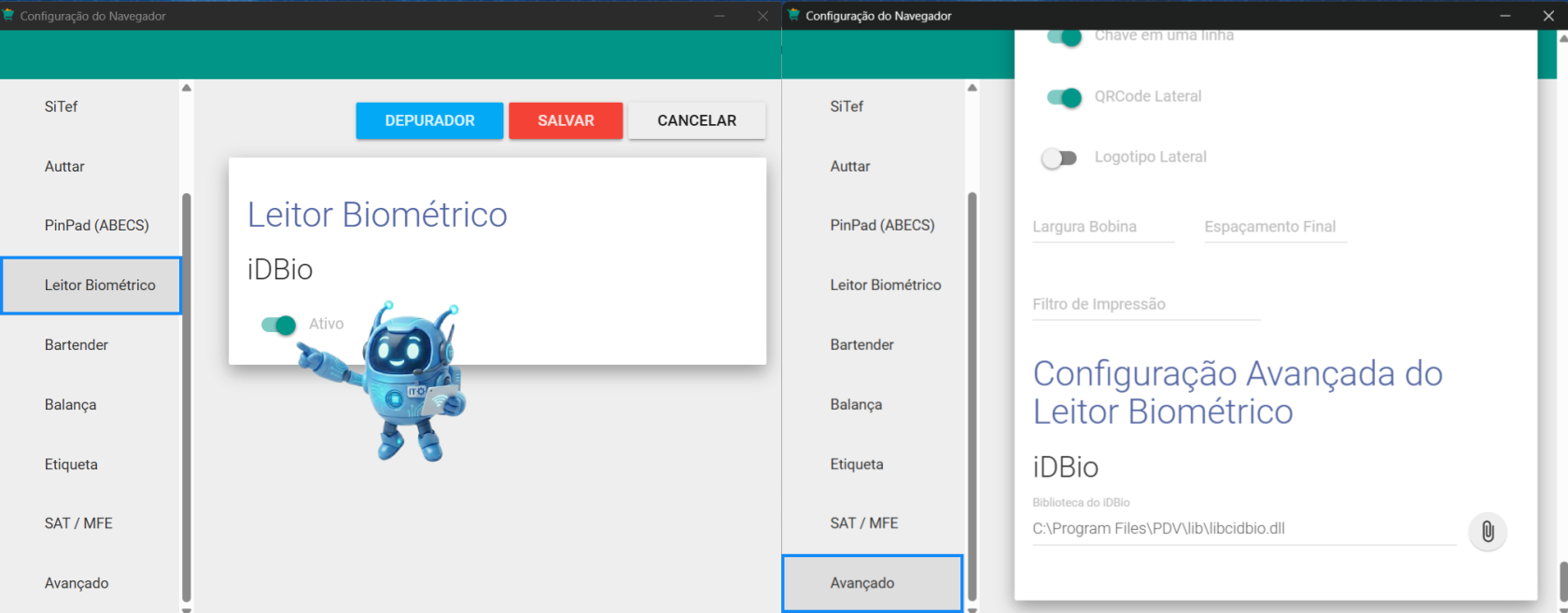Select Avançado in the left window sidebar
The height and width of the screenshot is (613, 1568).
point(77,583)
